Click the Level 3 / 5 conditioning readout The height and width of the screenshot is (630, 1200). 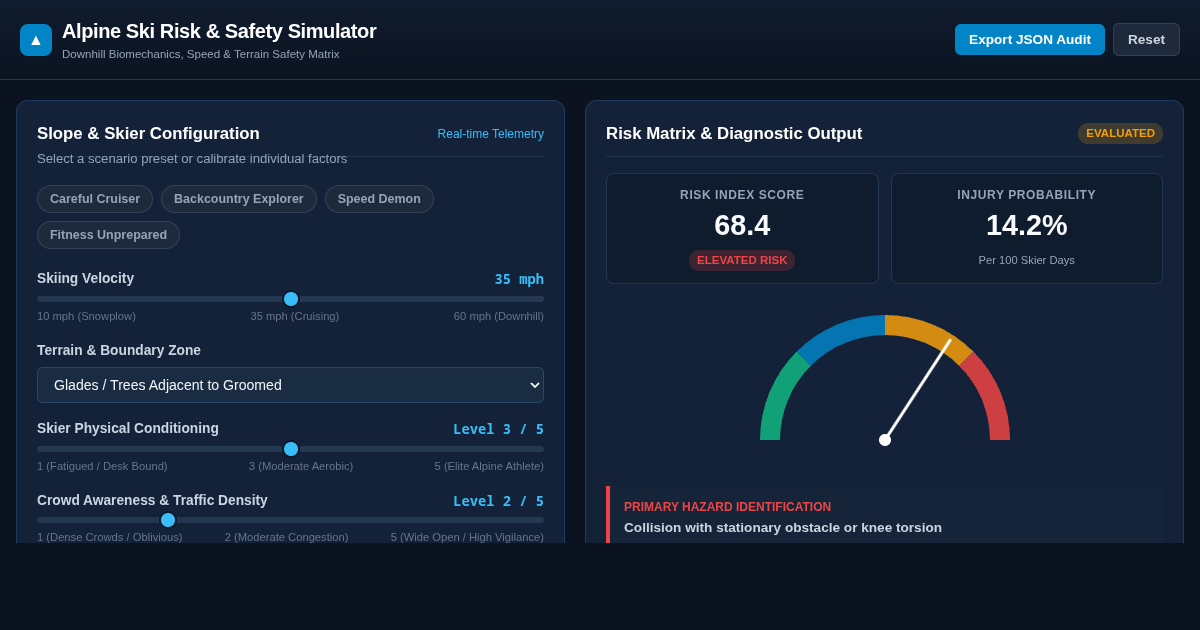point(498,429)
